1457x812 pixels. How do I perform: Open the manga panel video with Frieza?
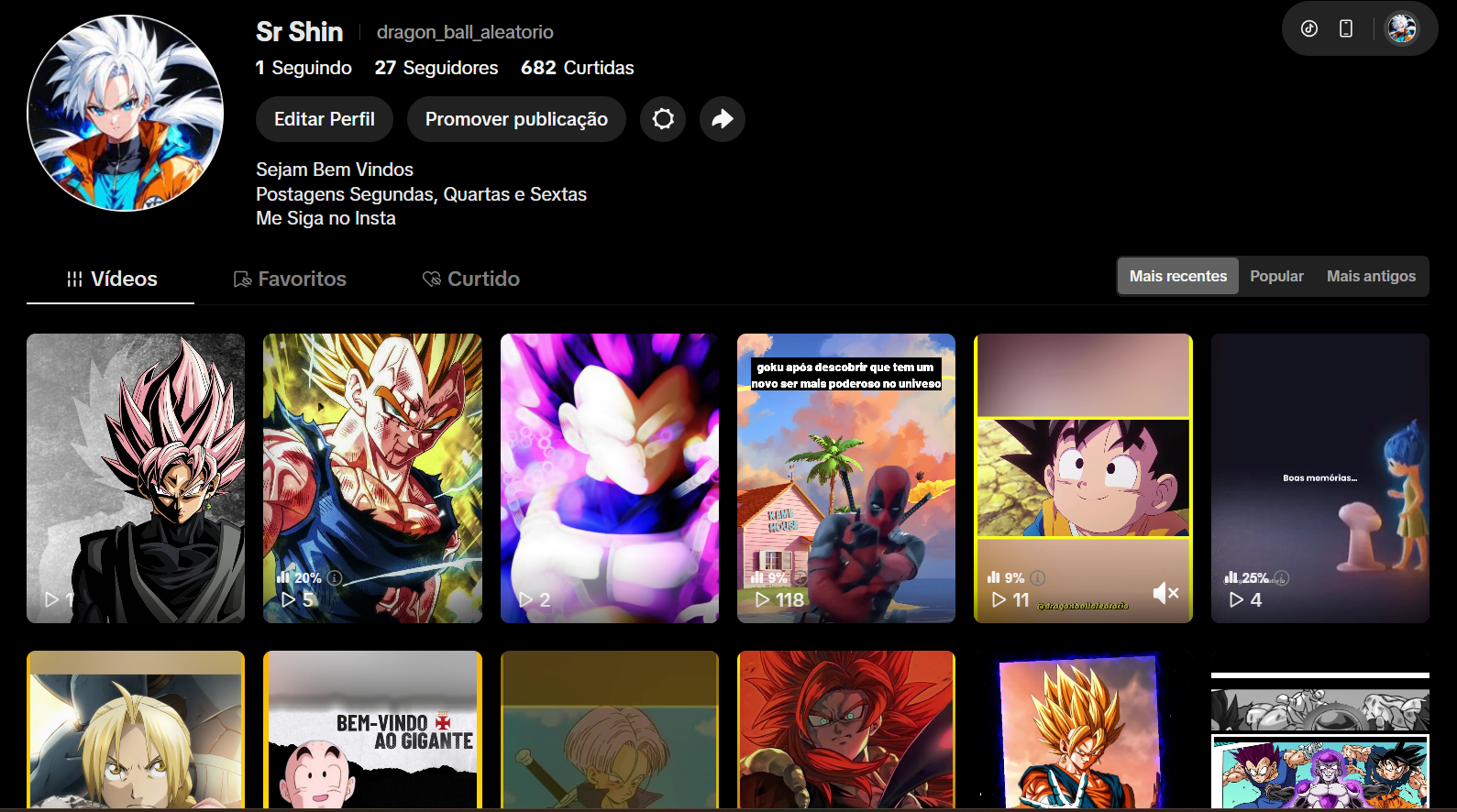click(1320, 730)
